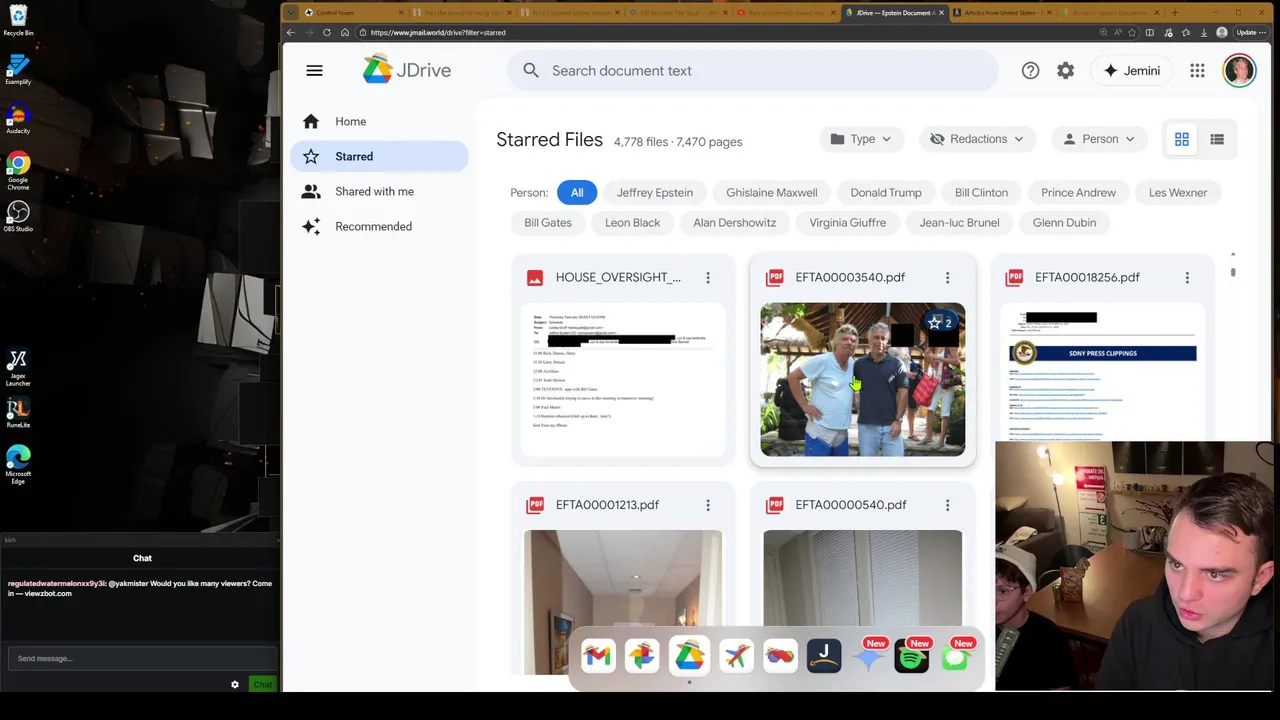The image size is (1280, 720).
Task: Open the apps grid launcher
Action: [1197, 70]
